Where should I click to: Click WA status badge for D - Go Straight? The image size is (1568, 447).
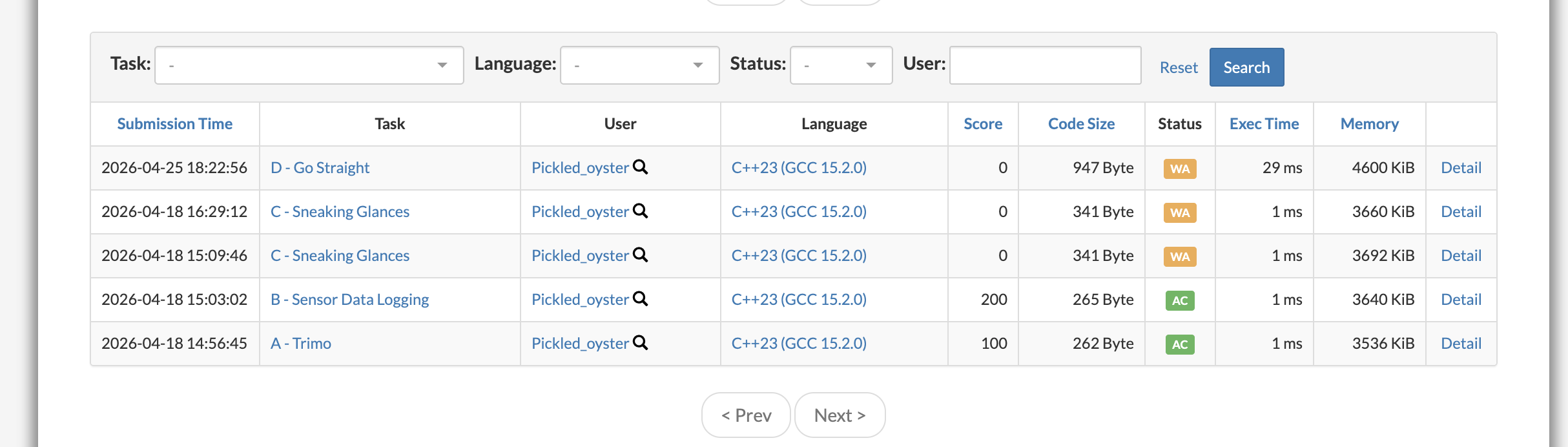point(1179,169)
